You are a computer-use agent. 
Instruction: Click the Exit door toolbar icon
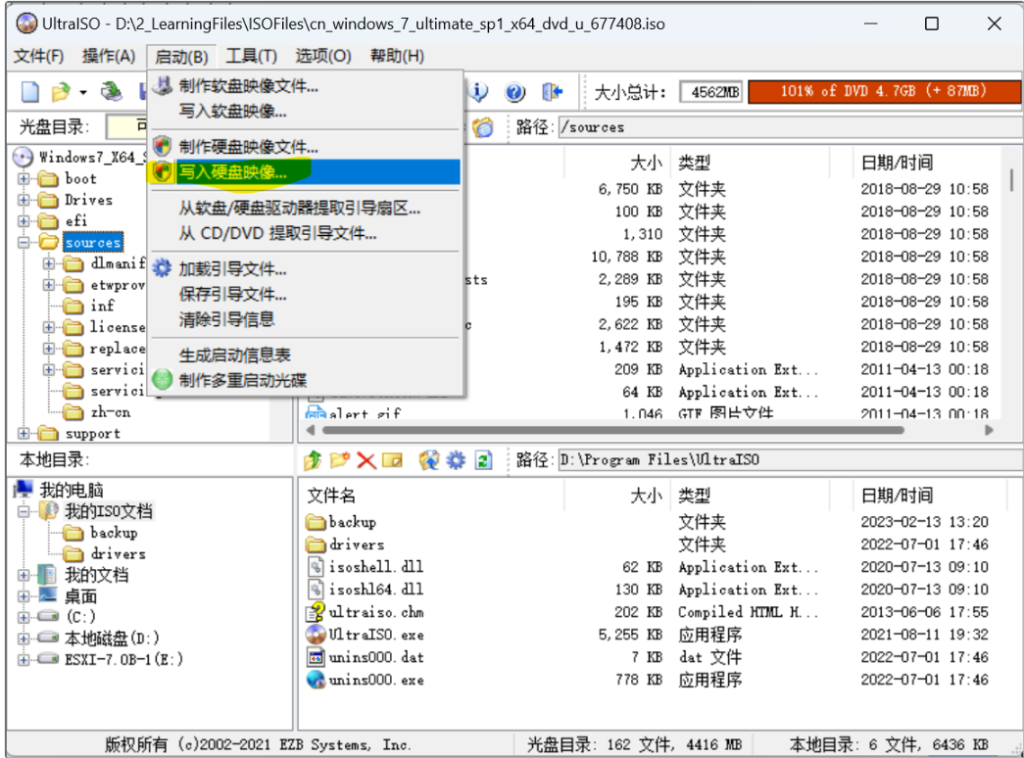tap(552, 92)
